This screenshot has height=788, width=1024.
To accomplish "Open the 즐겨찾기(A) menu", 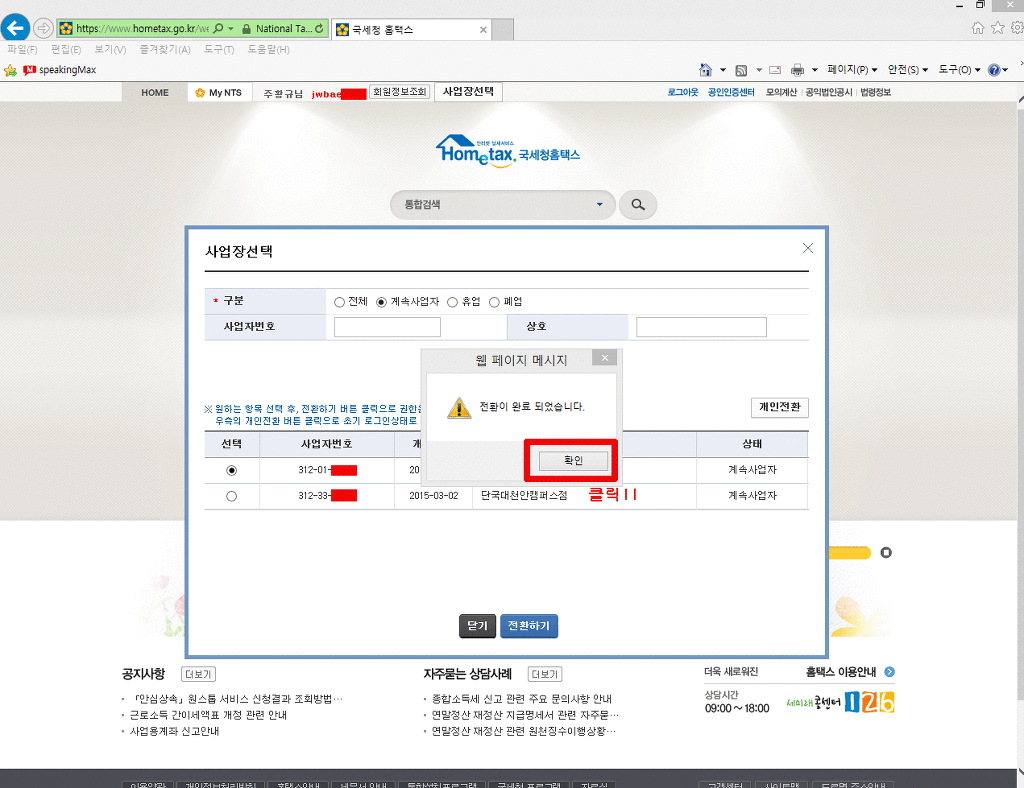I will pos(165,50).
